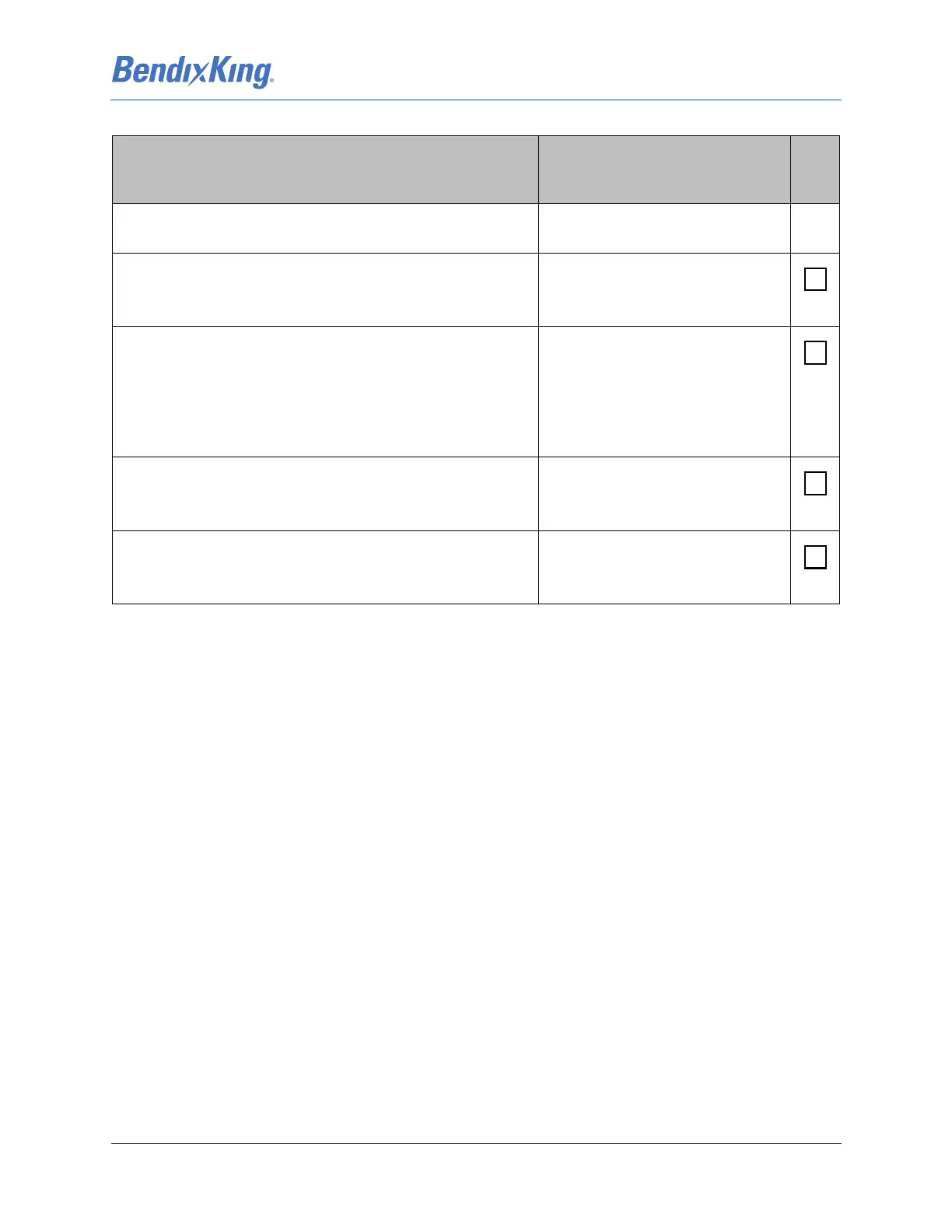The height and width of the screenshot is (1232, 952).
Task: Select the middle cell beside the second checkbox
Action: (x=664, y=391)
